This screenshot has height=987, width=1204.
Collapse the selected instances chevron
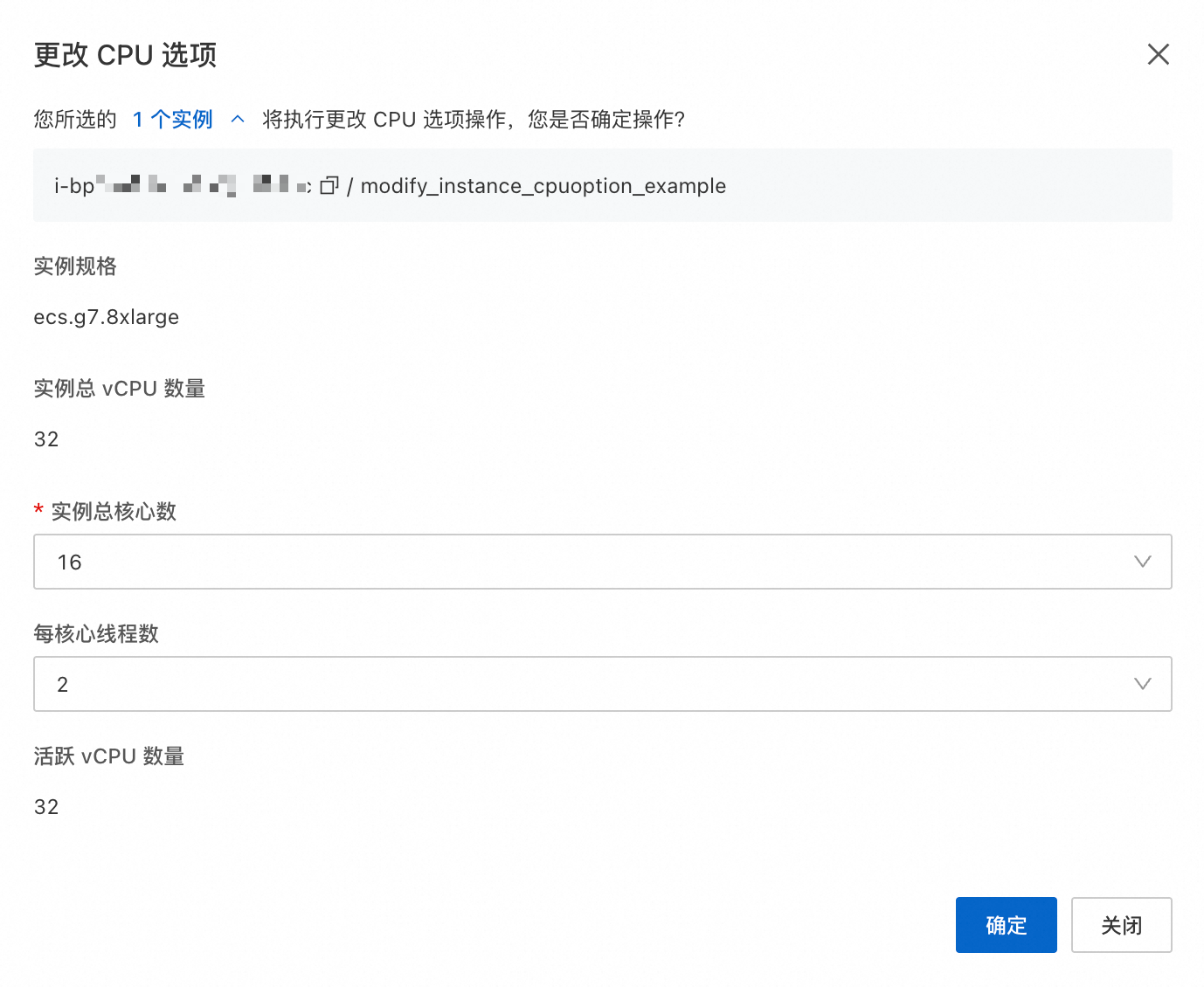click(x=238, y=119)
